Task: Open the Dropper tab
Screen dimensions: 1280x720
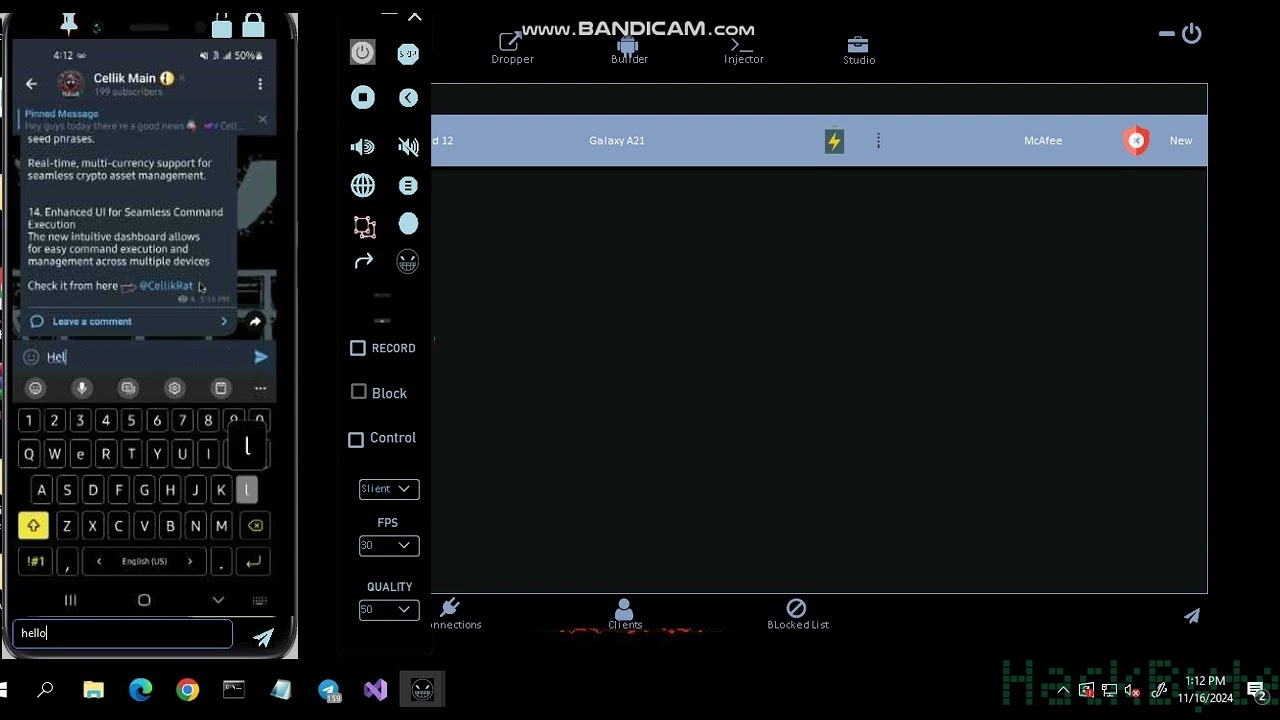Action: (x=512, y=48)
